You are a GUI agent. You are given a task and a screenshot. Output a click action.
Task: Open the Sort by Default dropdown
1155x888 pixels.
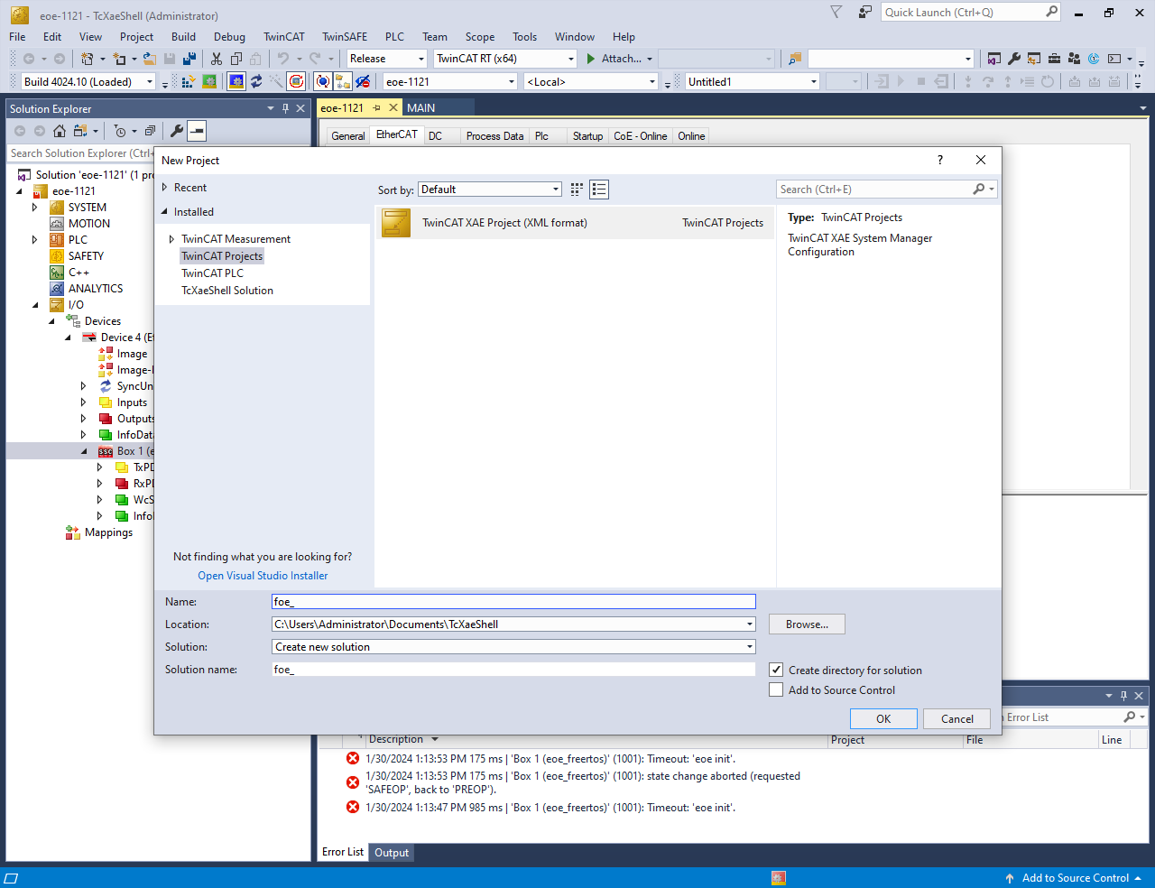click(x=490, y=189)
